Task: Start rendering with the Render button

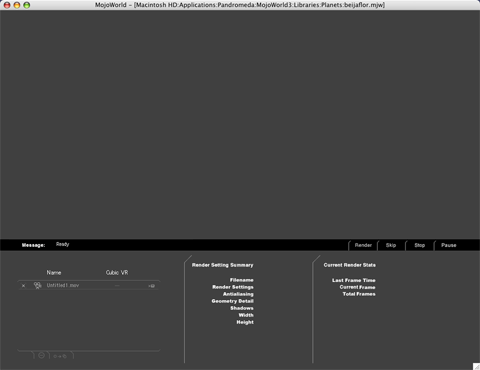Action: pos(363,245)
